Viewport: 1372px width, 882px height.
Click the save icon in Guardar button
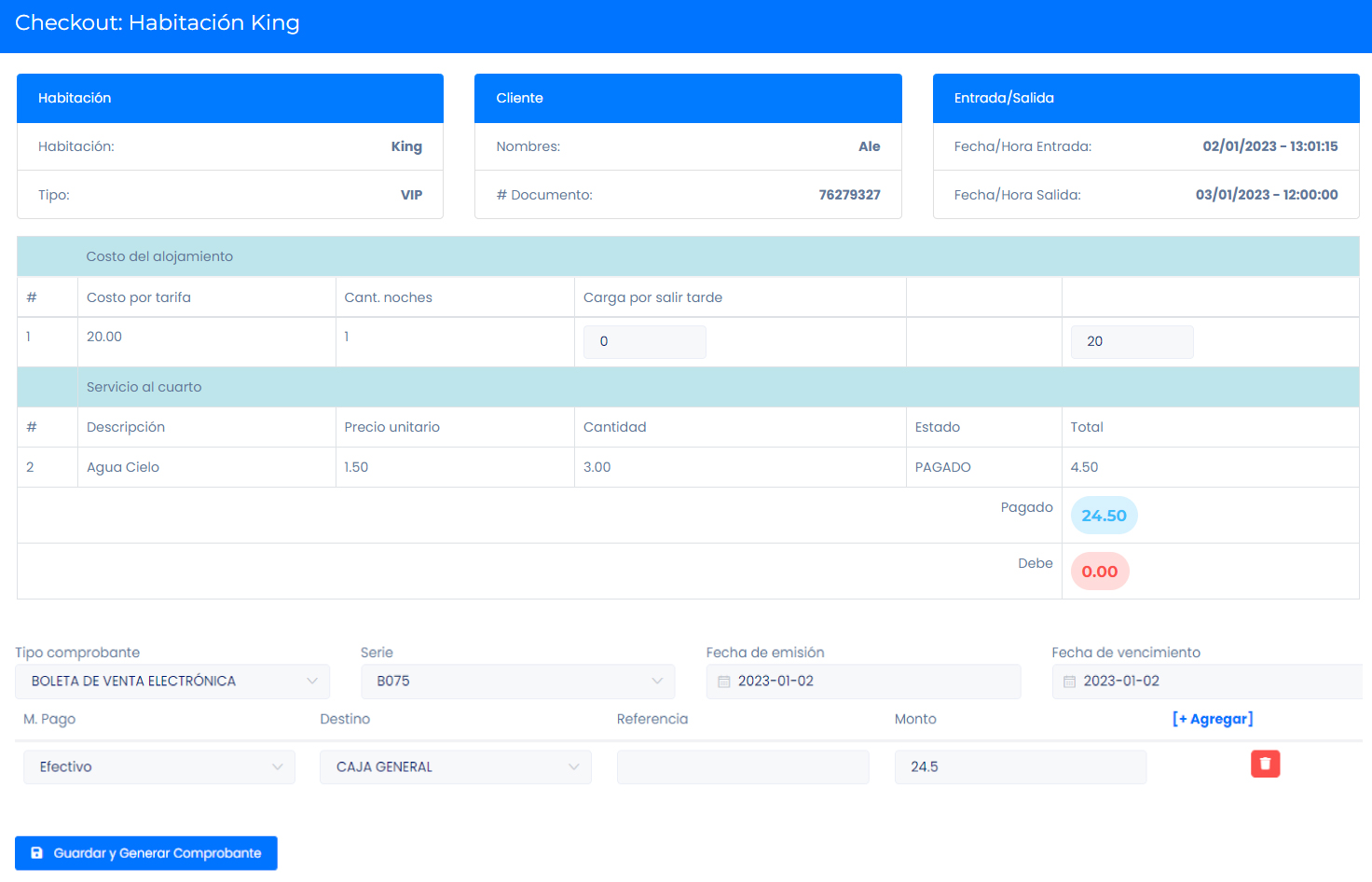(37, 853)
